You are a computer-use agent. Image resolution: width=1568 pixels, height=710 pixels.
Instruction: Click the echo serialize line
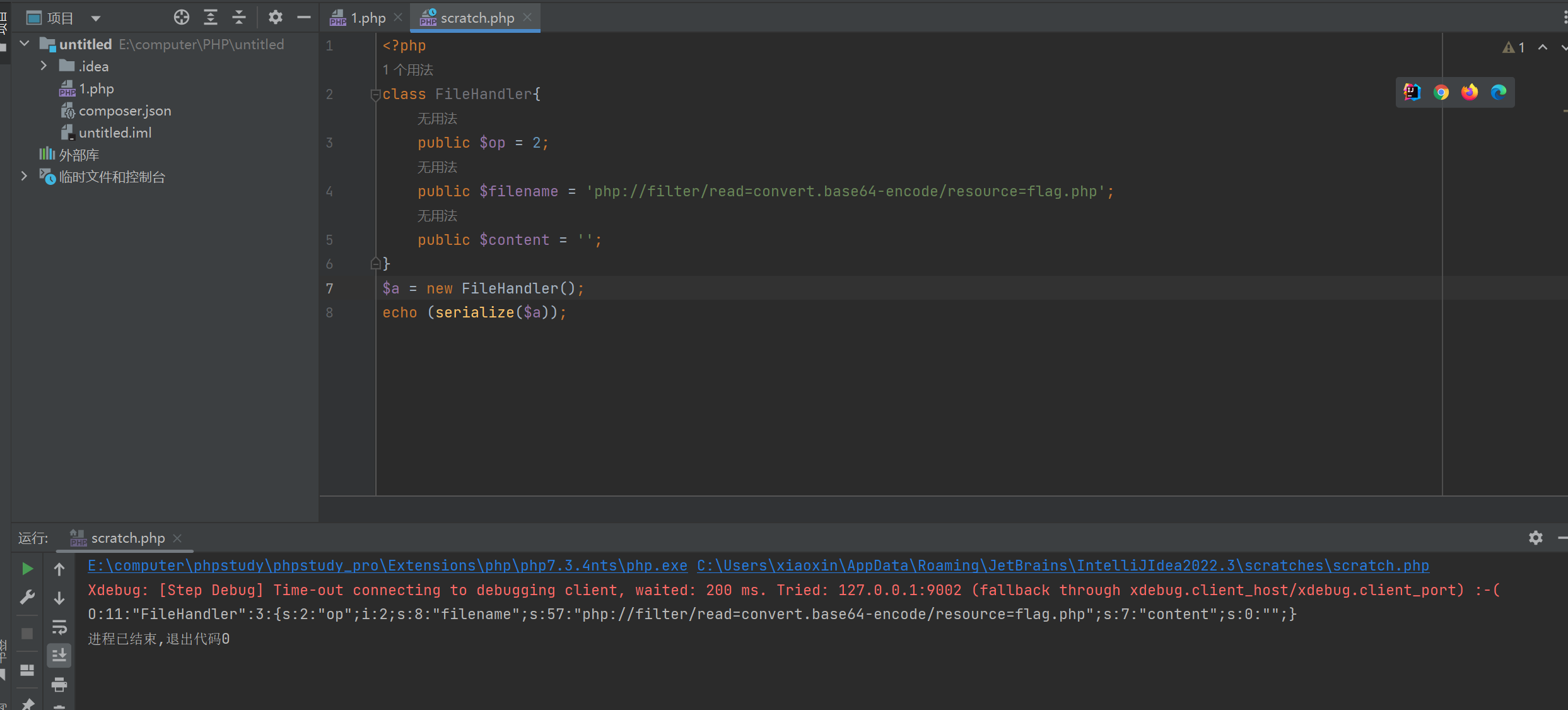474,312
